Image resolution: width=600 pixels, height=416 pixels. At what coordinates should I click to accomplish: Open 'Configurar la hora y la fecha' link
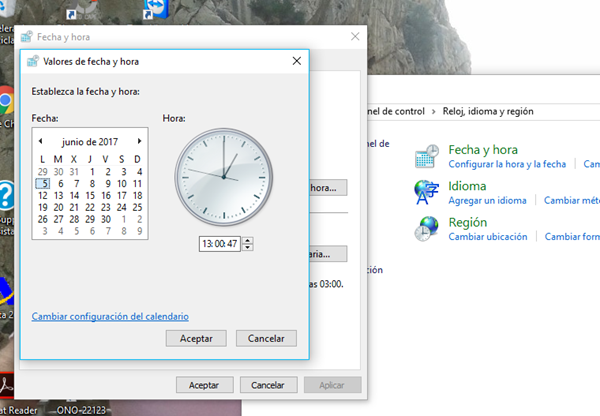pyautogui.click(x=507, y=164)
